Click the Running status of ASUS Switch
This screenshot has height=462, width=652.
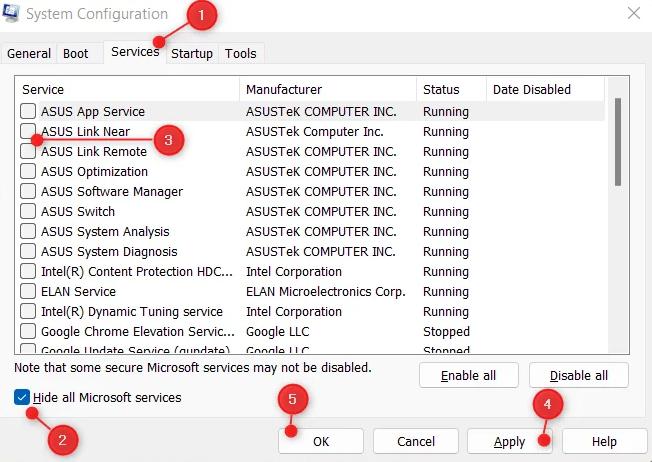pyautogui.click(x=446, y=212)
